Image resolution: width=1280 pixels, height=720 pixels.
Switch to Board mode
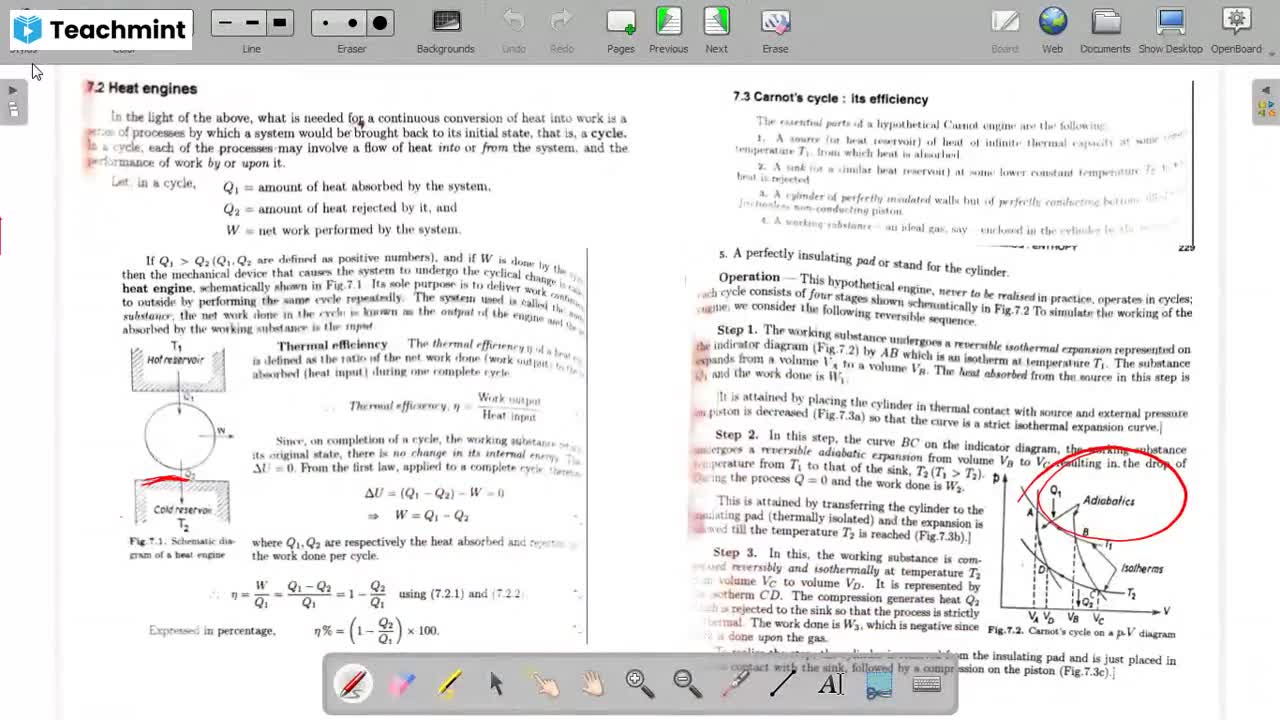[1005, 31]
